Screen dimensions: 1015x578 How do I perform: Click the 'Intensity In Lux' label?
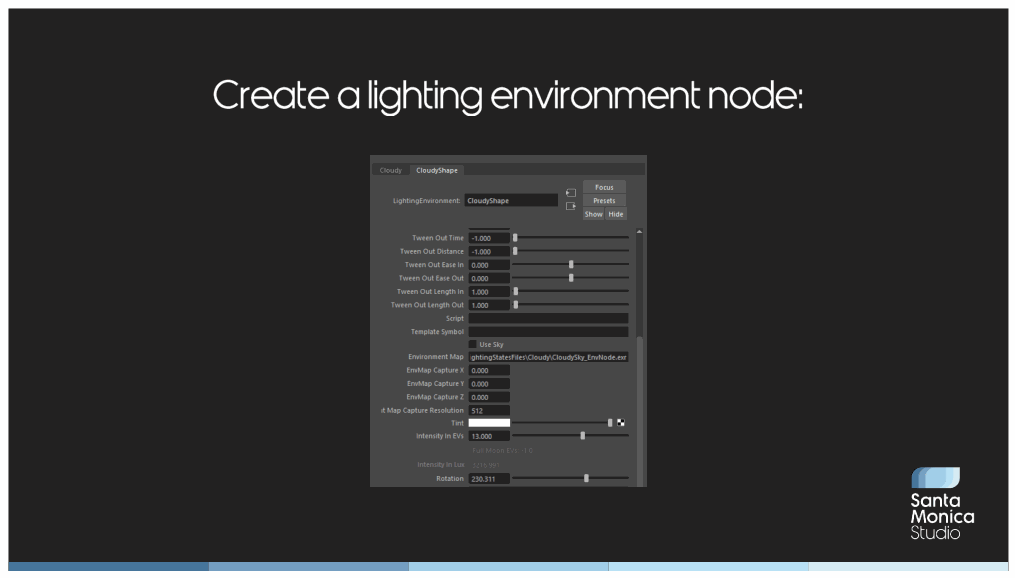(x=441, y=465)
